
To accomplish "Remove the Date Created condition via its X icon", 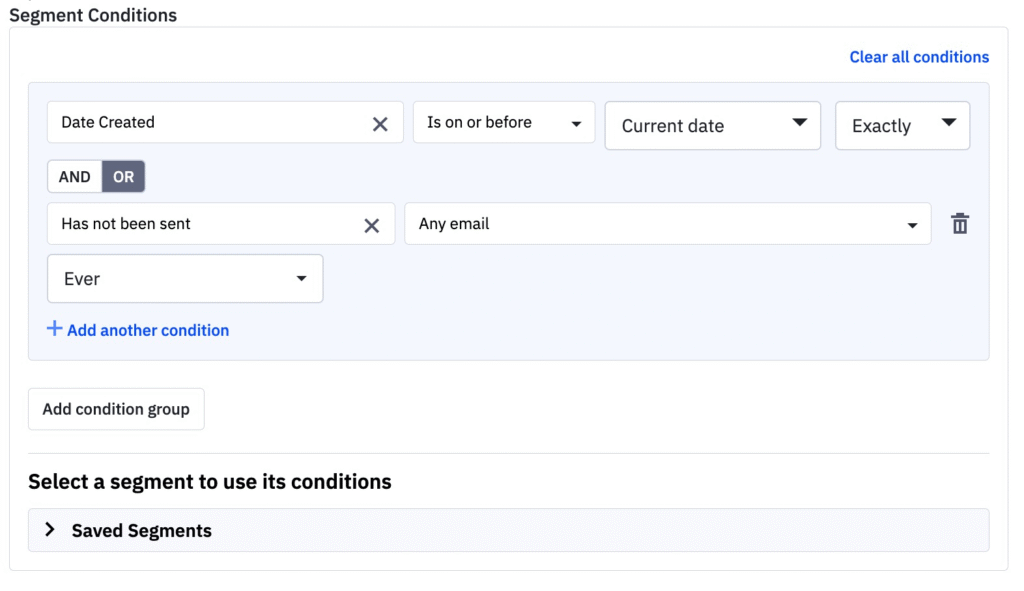I will point(380,122).
